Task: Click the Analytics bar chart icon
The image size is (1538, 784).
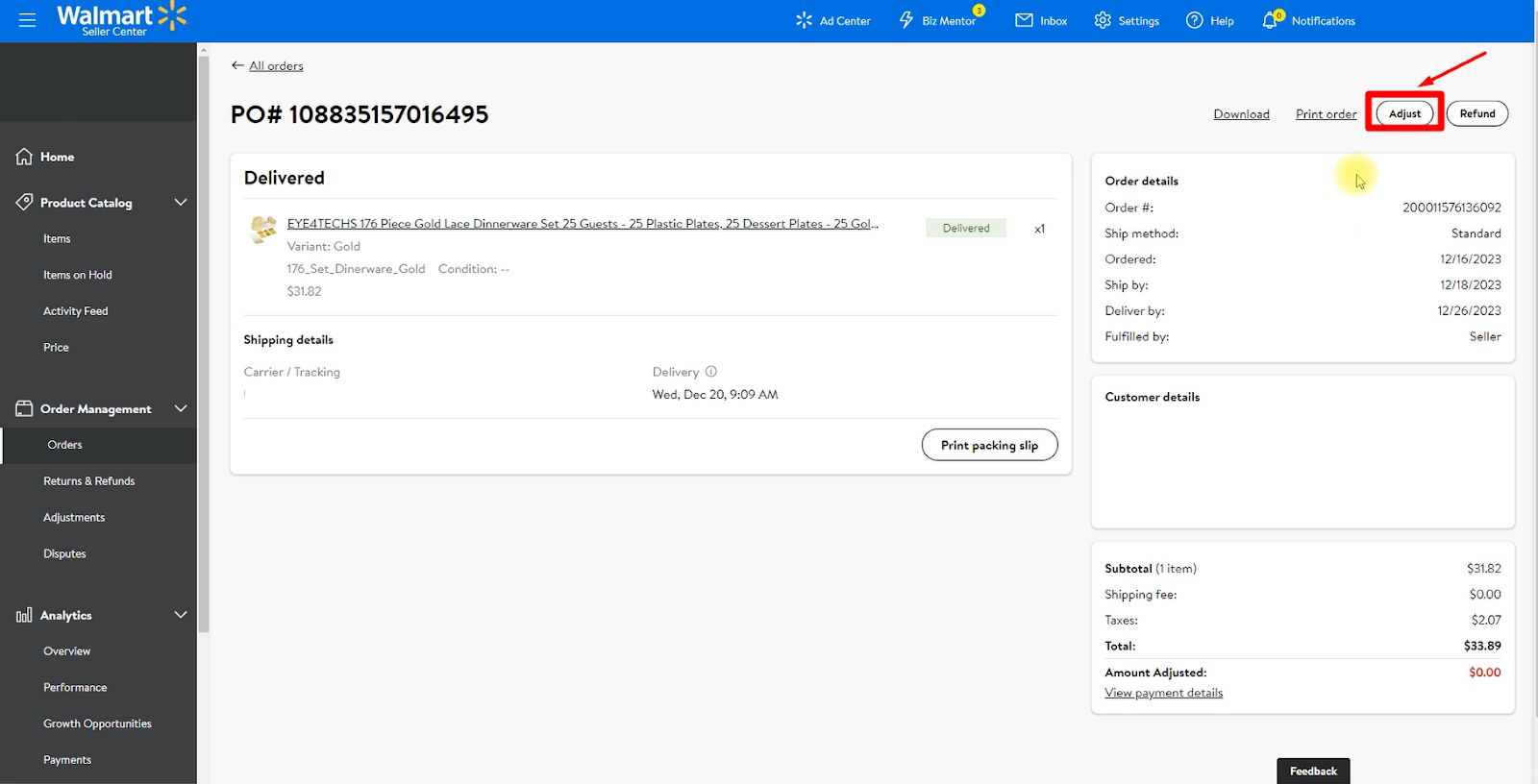Action: pos(24,615)
